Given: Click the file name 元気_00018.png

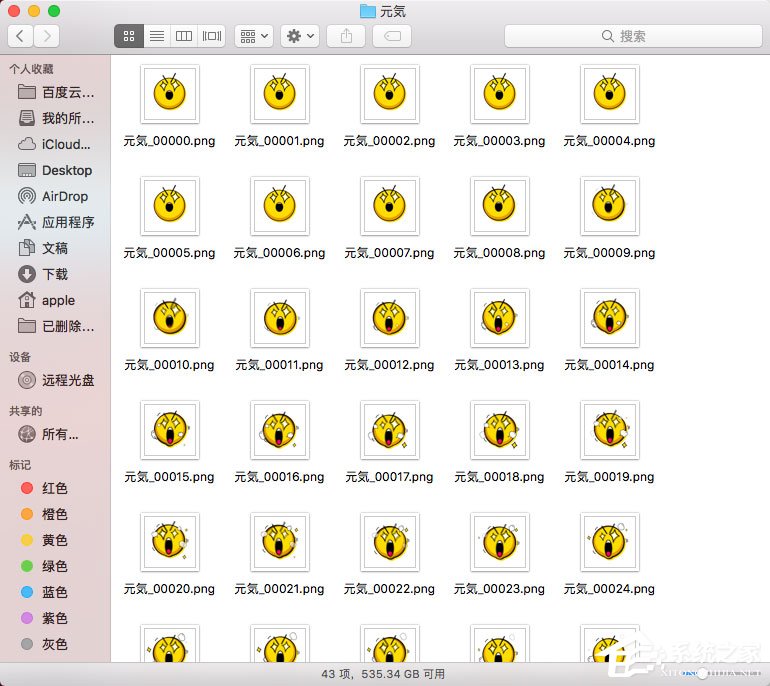Looking at the screenshot, I should (x=499, y=477).
